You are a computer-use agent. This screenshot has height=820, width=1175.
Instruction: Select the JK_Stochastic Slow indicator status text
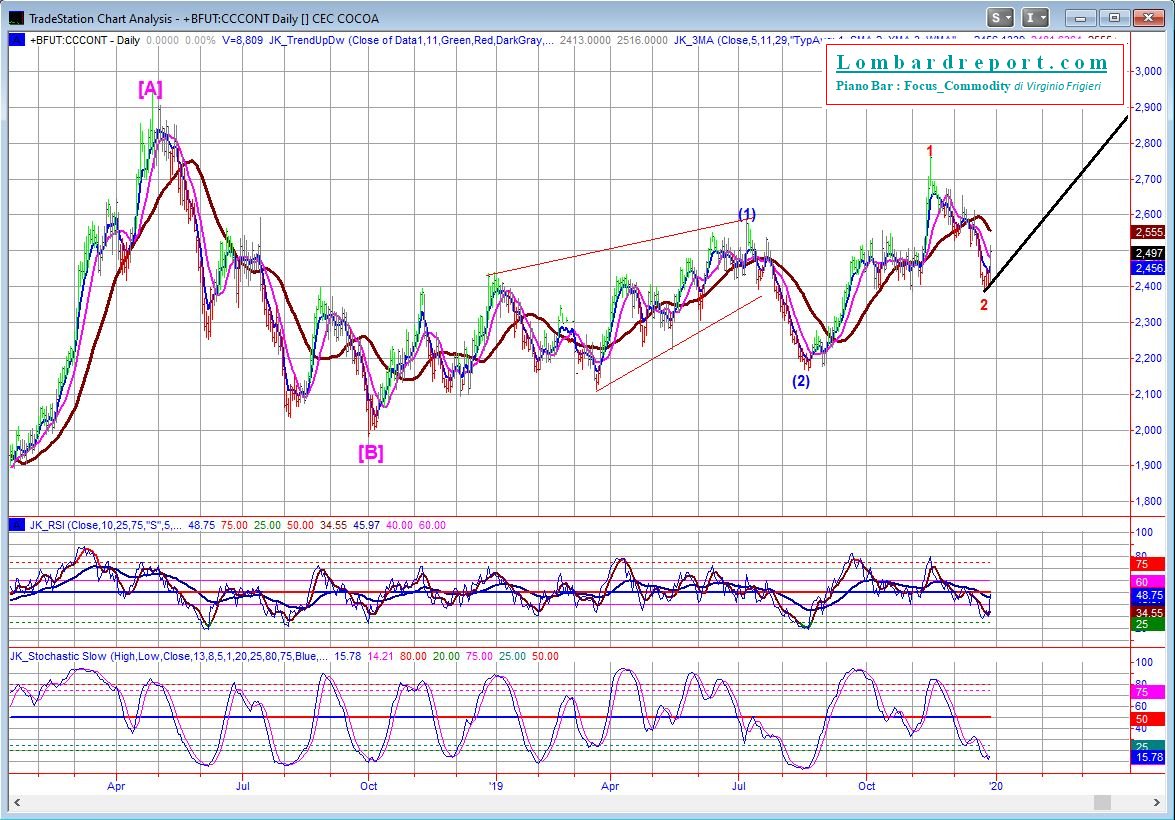tap(169, 656)
